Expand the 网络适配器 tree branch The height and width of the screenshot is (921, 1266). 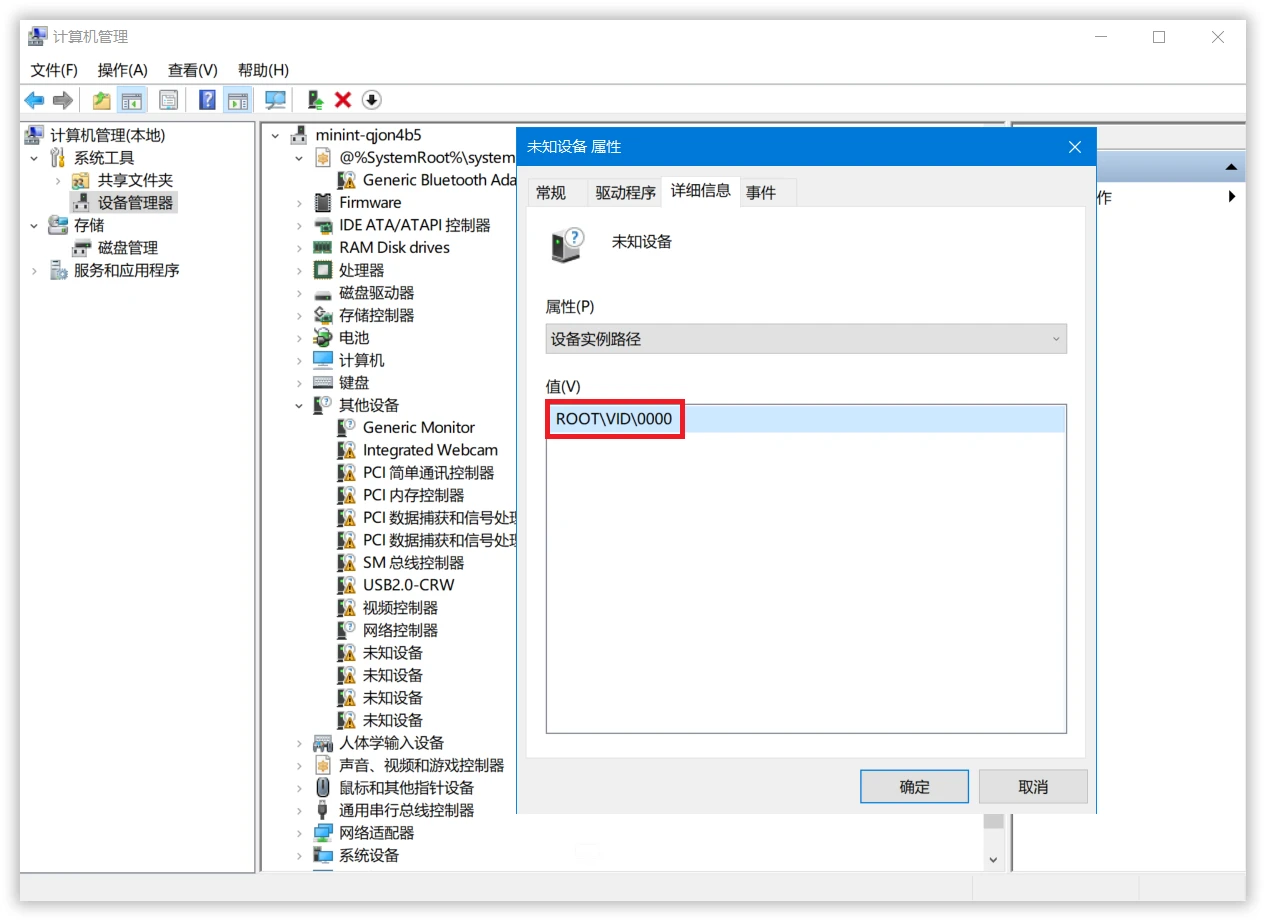[299, 832]
